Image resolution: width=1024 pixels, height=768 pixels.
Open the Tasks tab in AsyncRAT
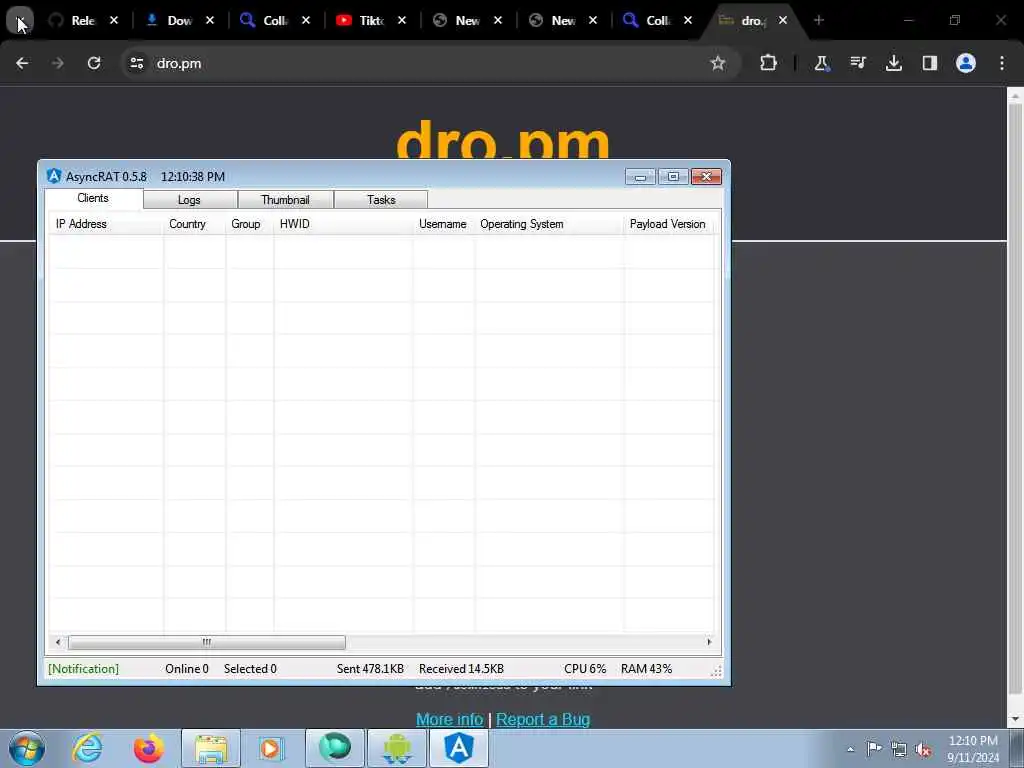tap(381, 200)
